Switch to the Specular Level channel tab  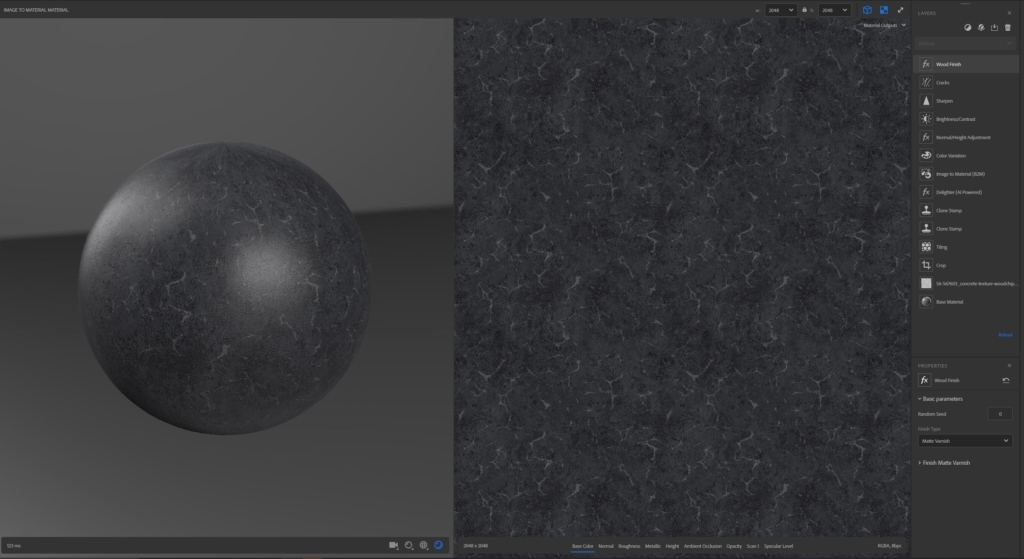(x=778, y=546)
